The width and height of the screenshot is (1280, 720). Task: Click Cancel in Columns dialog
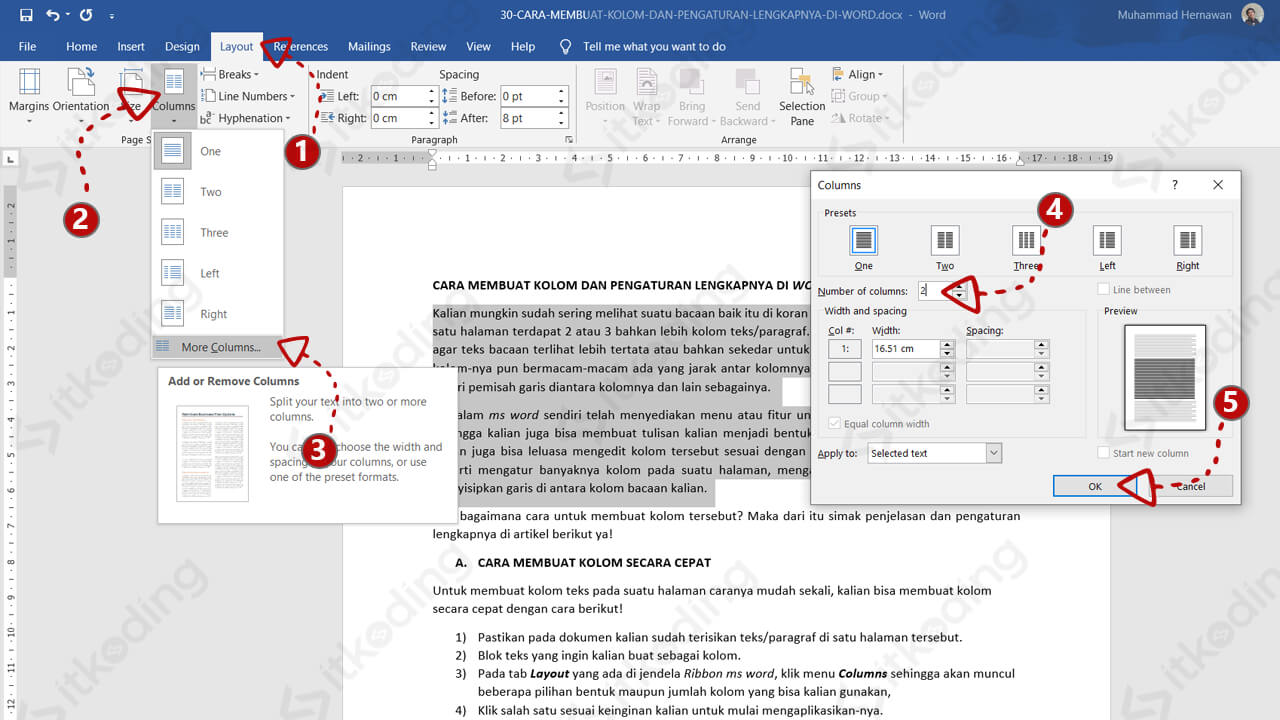tap(1190, 486)
